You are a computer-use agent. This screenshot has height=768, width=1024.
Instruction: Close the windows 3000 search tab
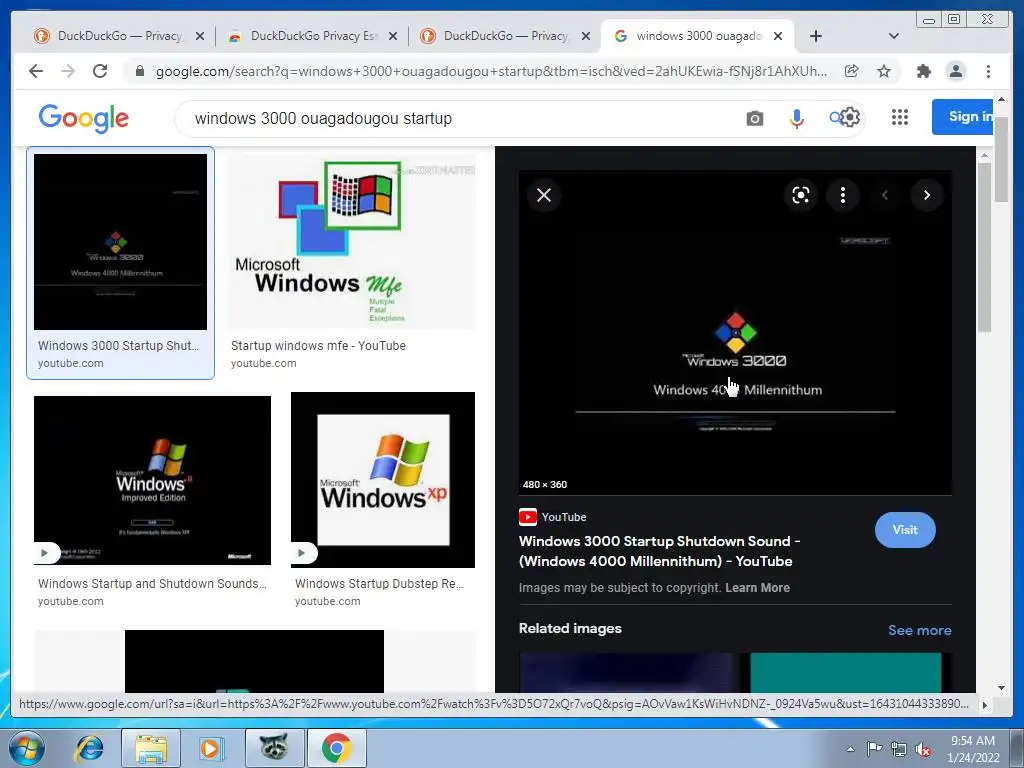[778, 36]
